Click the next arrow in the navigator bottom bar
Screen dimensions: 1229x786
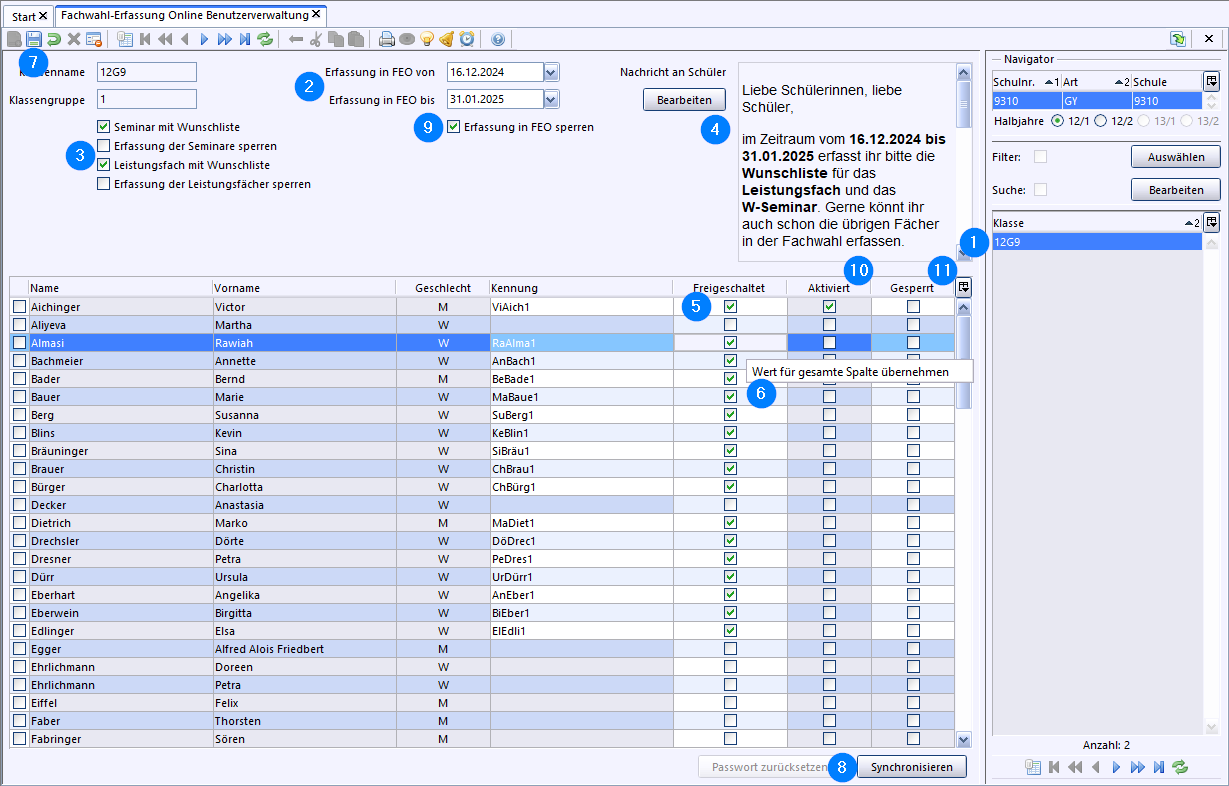pyautogui.click(x=1117, y=767)
